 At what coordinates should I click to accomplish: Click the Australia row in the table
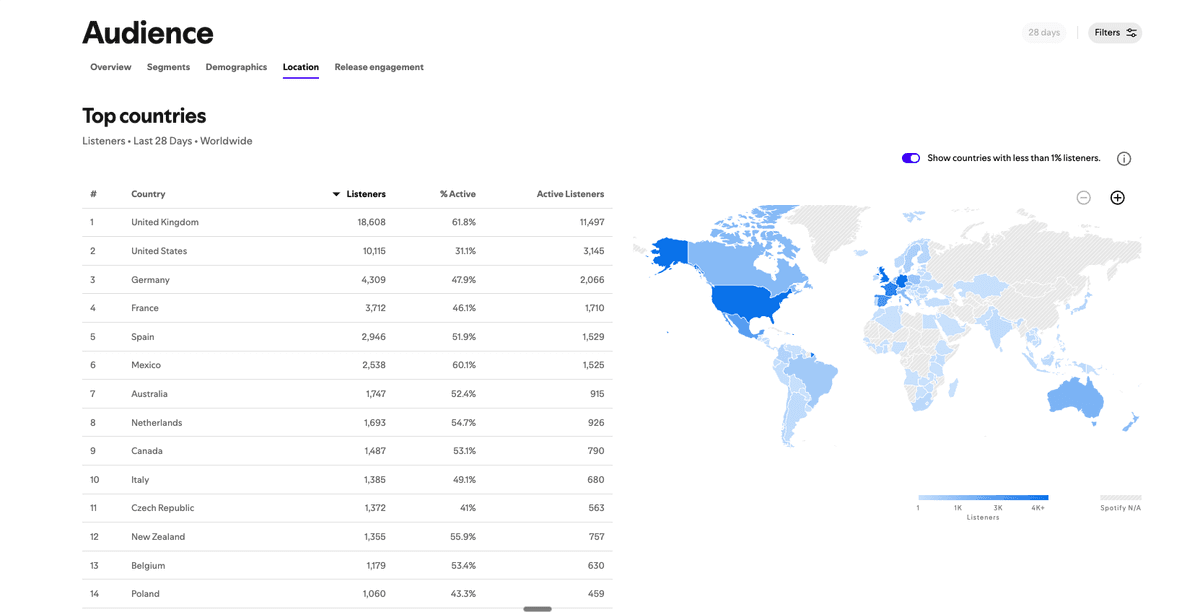pyautogui.click(x=347, y=394)
